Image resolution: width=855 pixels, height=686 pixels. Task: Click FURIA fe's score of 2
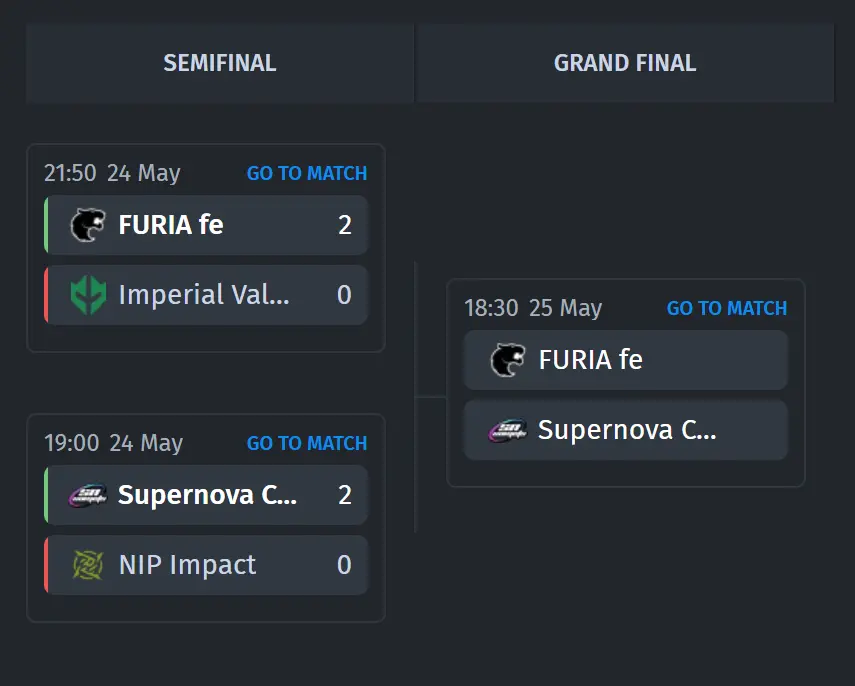tap(345, 225)
